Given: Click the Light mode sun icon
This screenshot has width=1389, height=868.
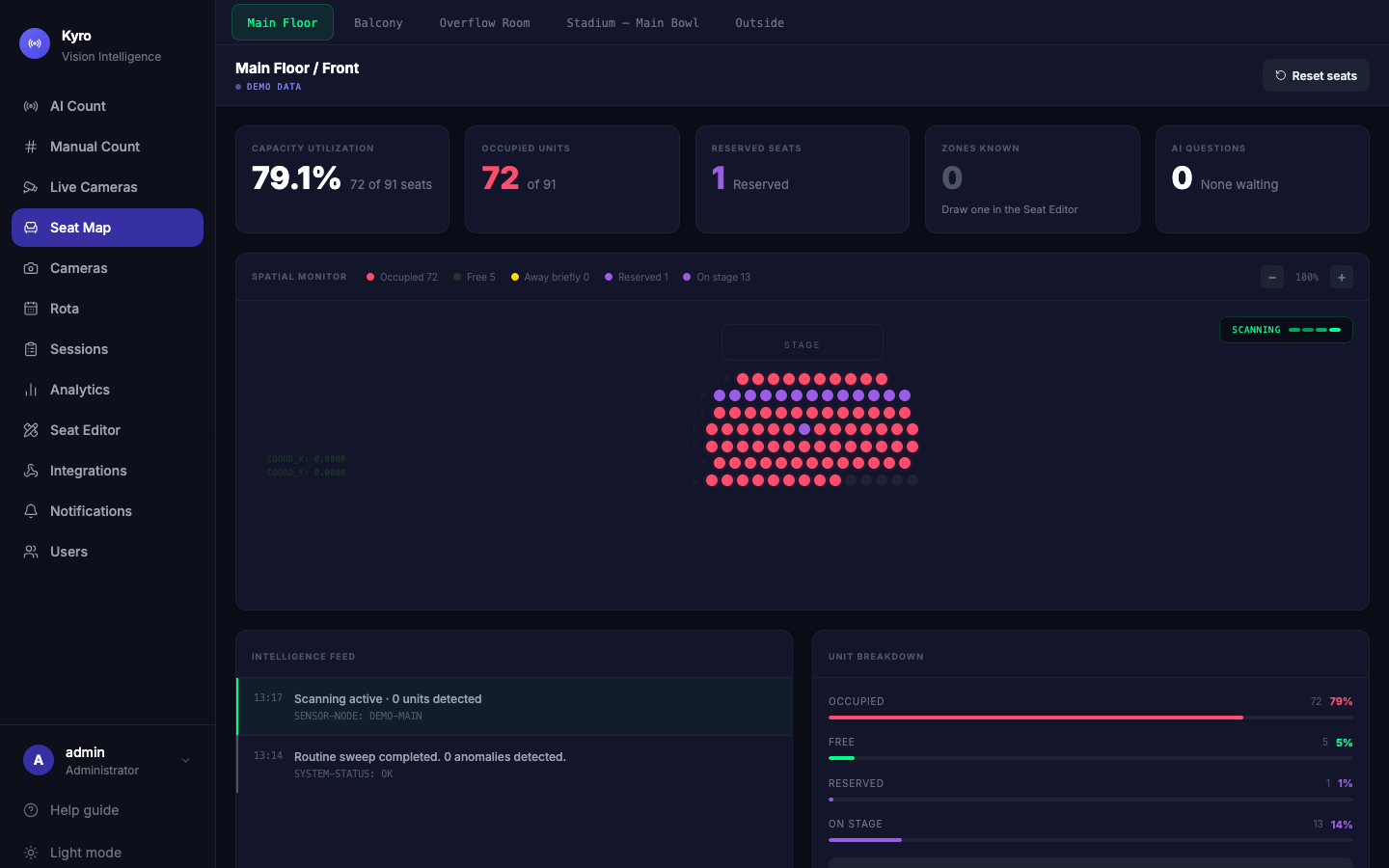Looking at the screenshot, I should click(x=31, y=853).
